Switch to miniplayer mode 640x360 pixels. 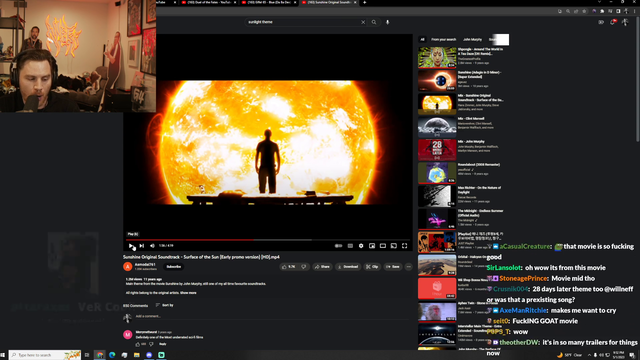click(372, 246)
